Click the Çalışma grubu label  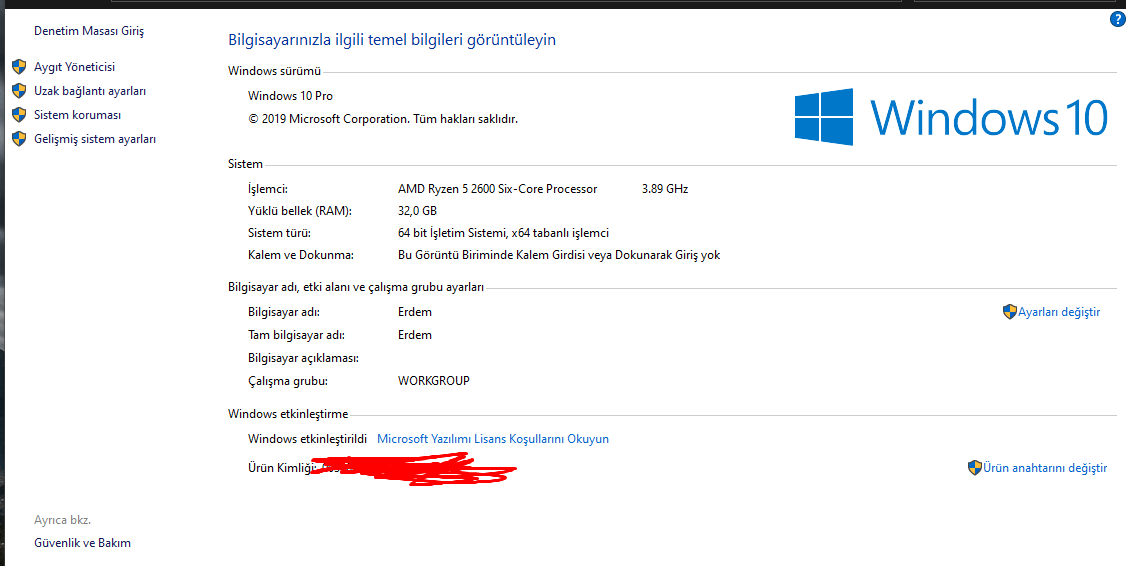(288, 381)
